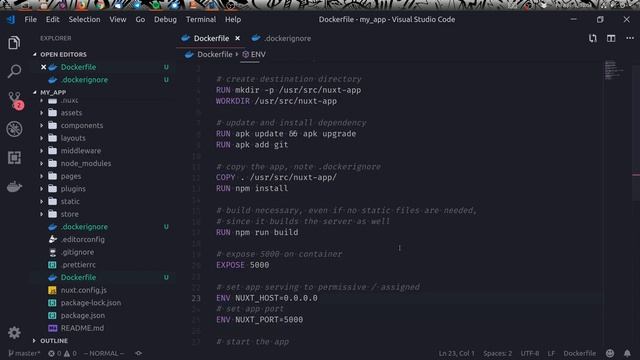Open the .prettierrc file
This screenshot has height=360, width=640.
(x=78, y=264)
